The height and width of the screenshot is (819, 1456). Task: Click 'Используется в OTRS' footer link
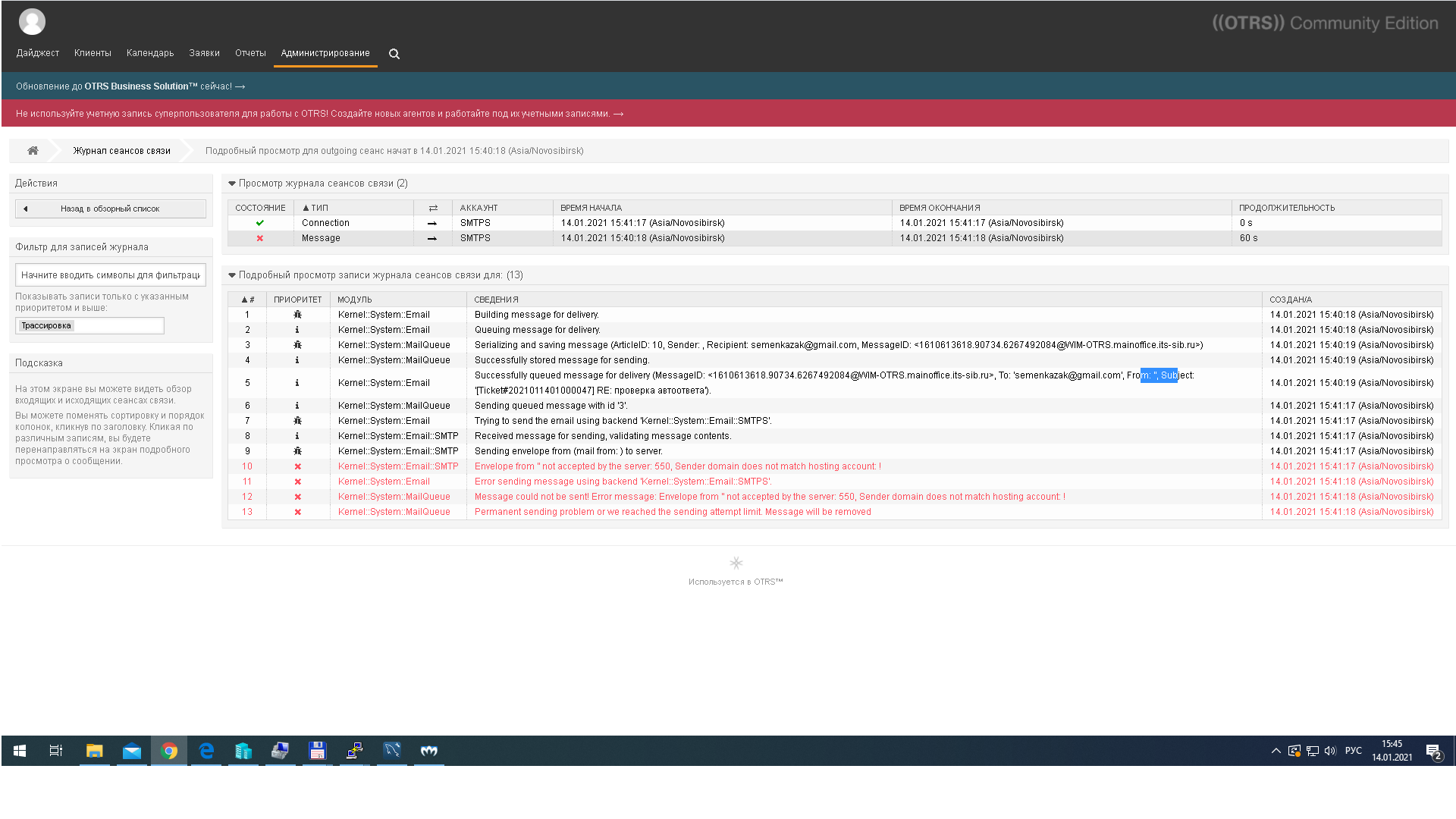point(736,582)
